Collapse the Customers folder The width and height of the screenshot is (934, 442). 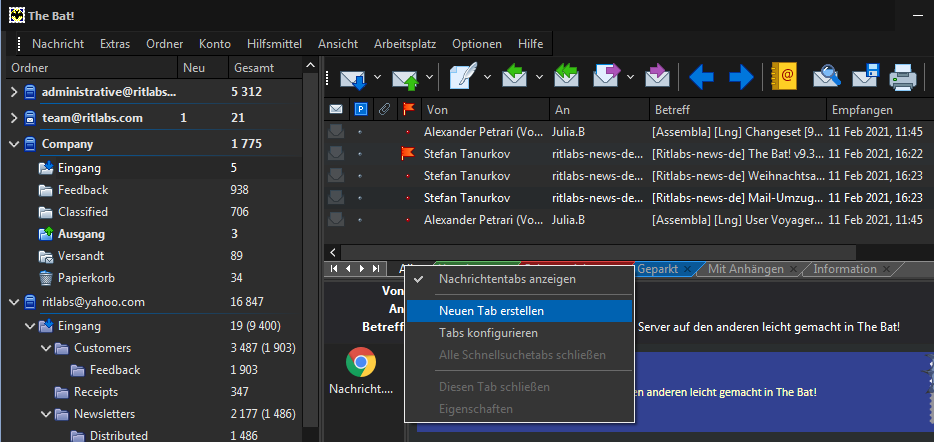pyautogui.click(x=46, y=348)
